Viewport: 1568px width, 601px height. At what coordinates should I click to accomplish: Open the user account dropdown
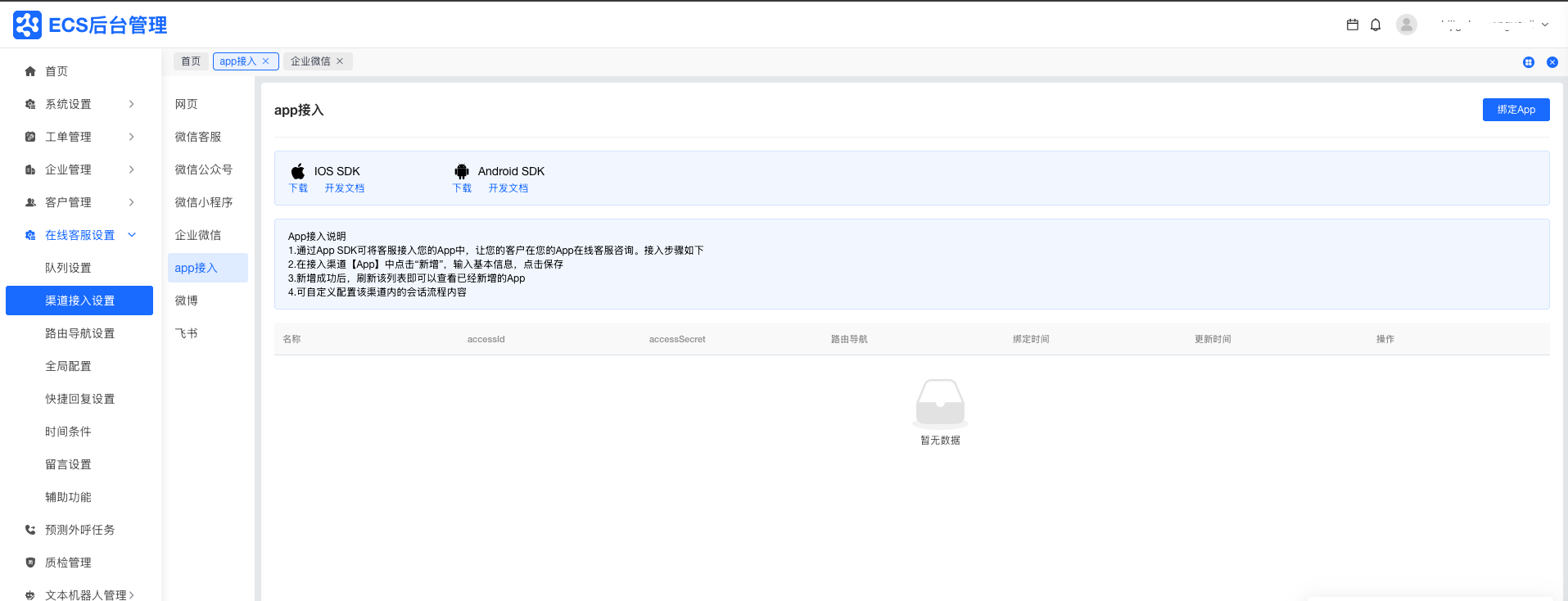tap(1544, 25)
